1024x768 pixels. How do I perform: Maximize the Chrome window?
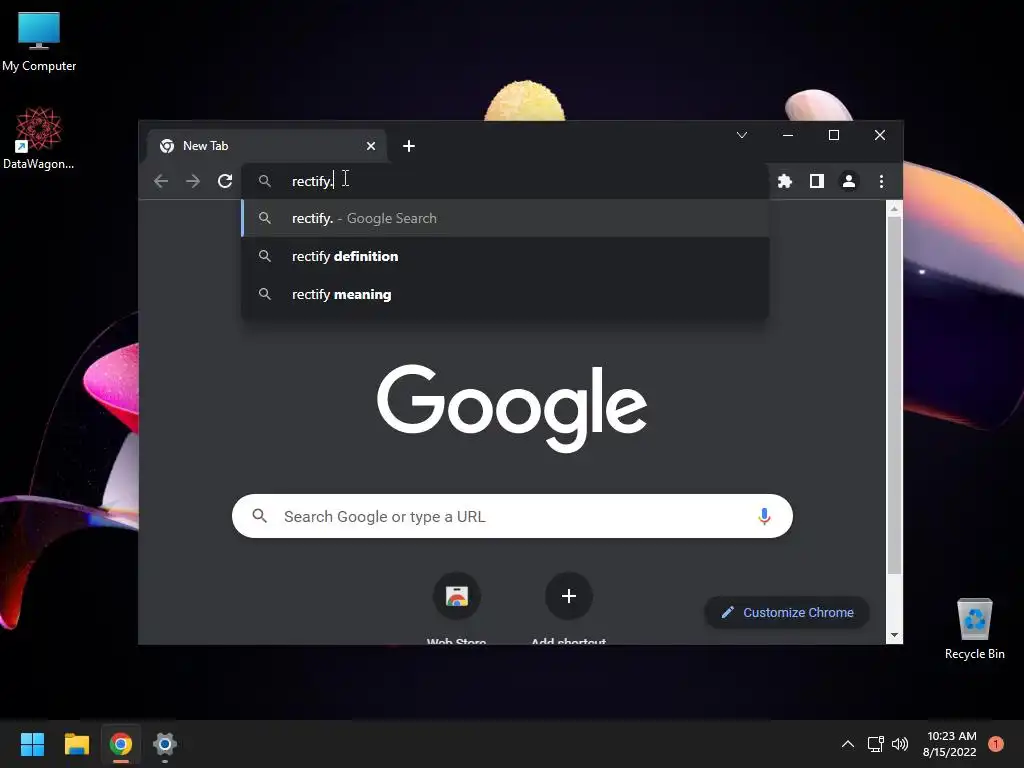(834, 135)
